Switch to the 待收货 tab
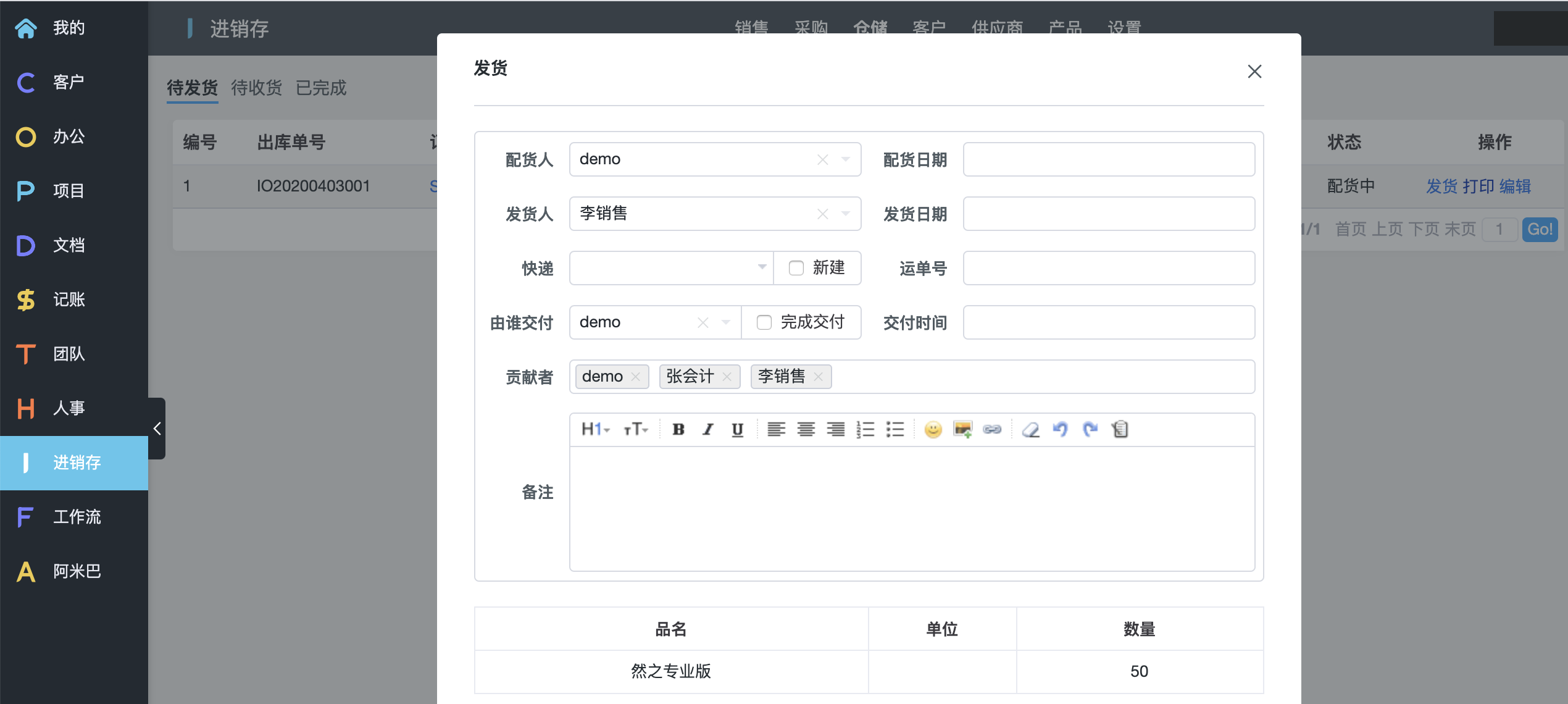 (x=256, y=88)
